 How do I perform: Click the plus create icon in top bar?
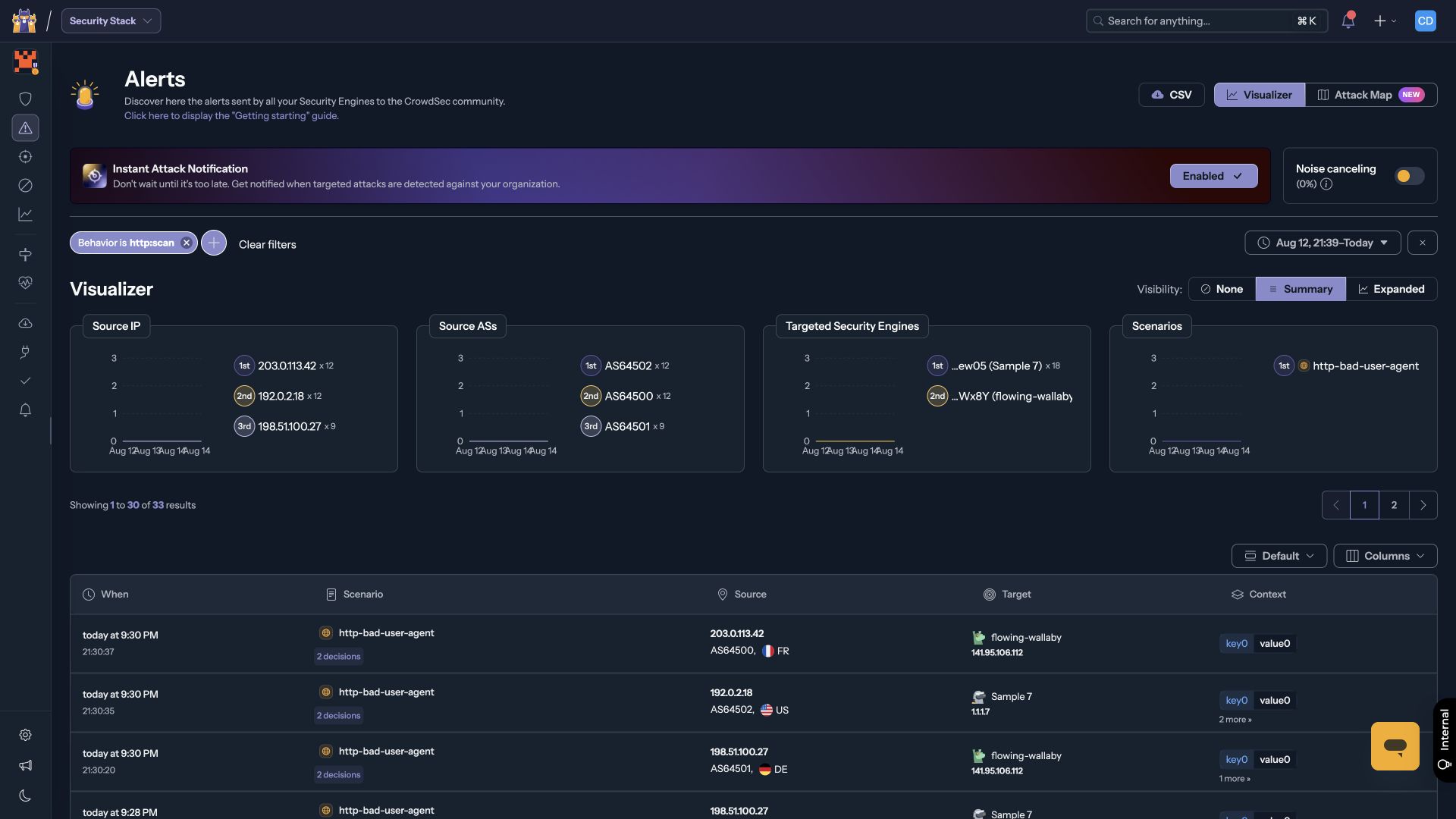pyautogui.click(x=1384, y=21)
